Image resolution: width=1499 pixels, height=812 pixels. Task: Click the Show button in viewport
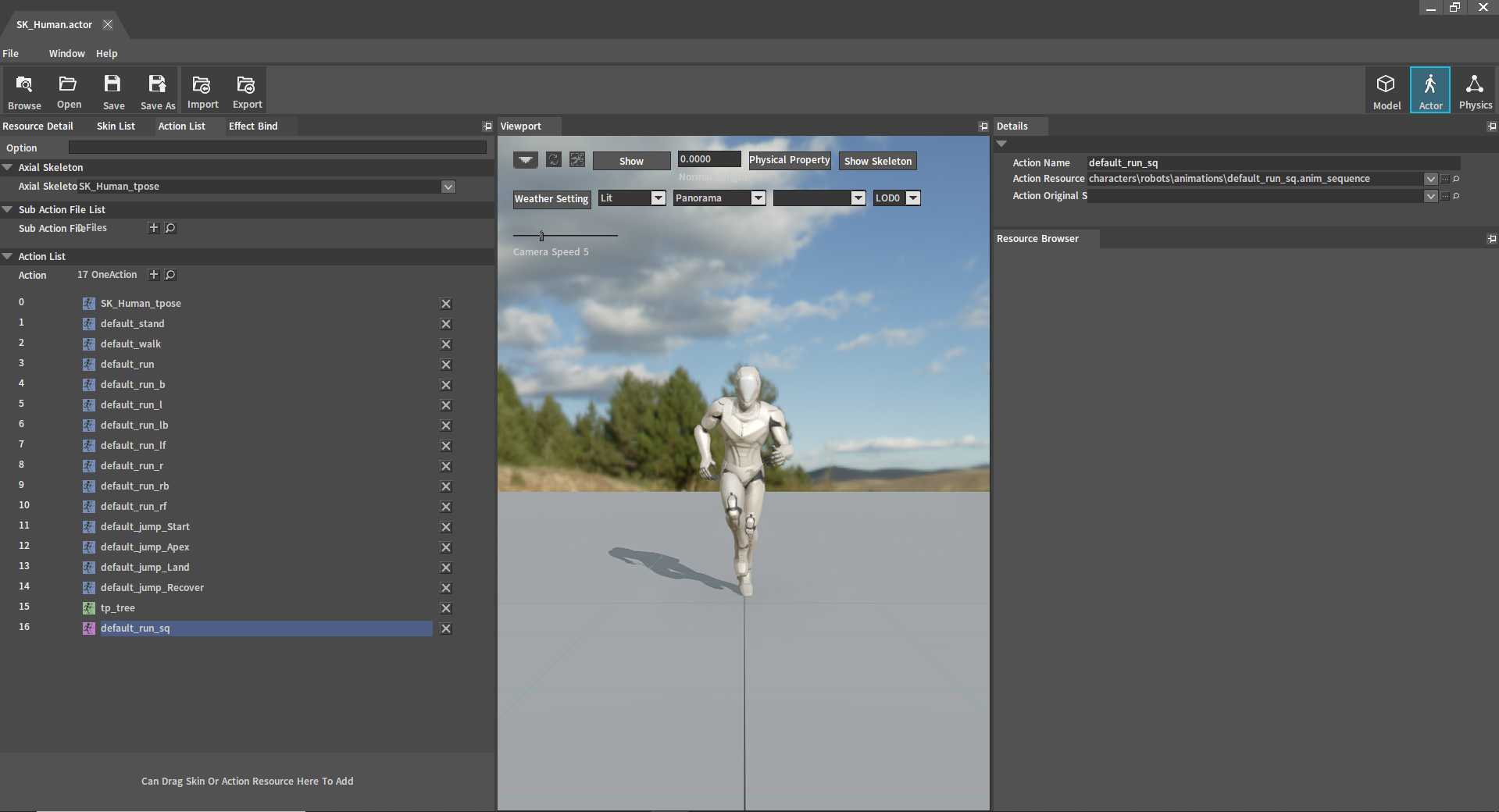(x=631, y=161)
